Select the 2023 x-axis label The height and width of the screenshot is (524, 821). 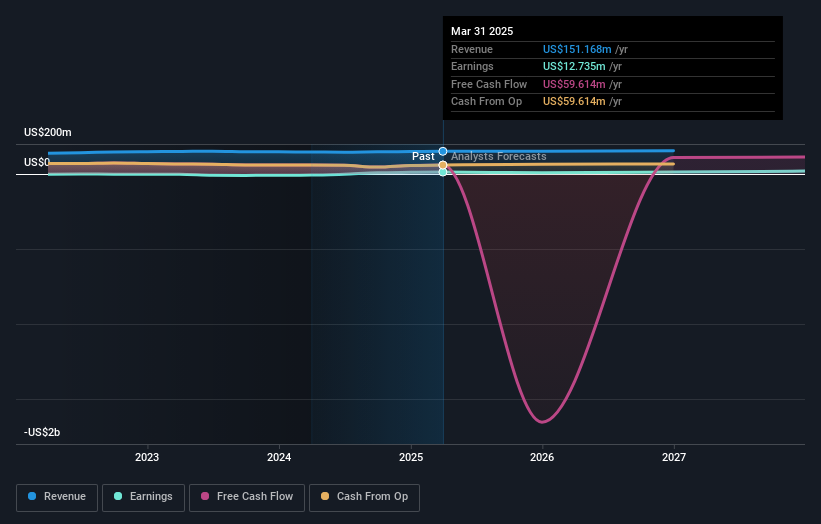(x=147, y=457)
